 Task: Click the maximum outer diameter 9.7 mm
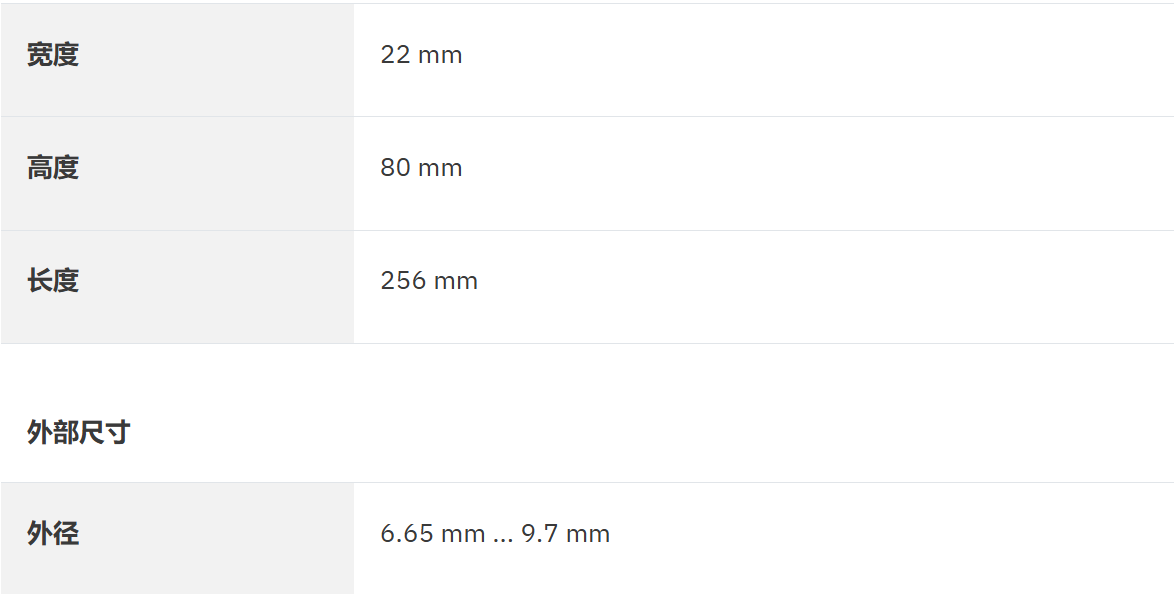tap(565, 534)
